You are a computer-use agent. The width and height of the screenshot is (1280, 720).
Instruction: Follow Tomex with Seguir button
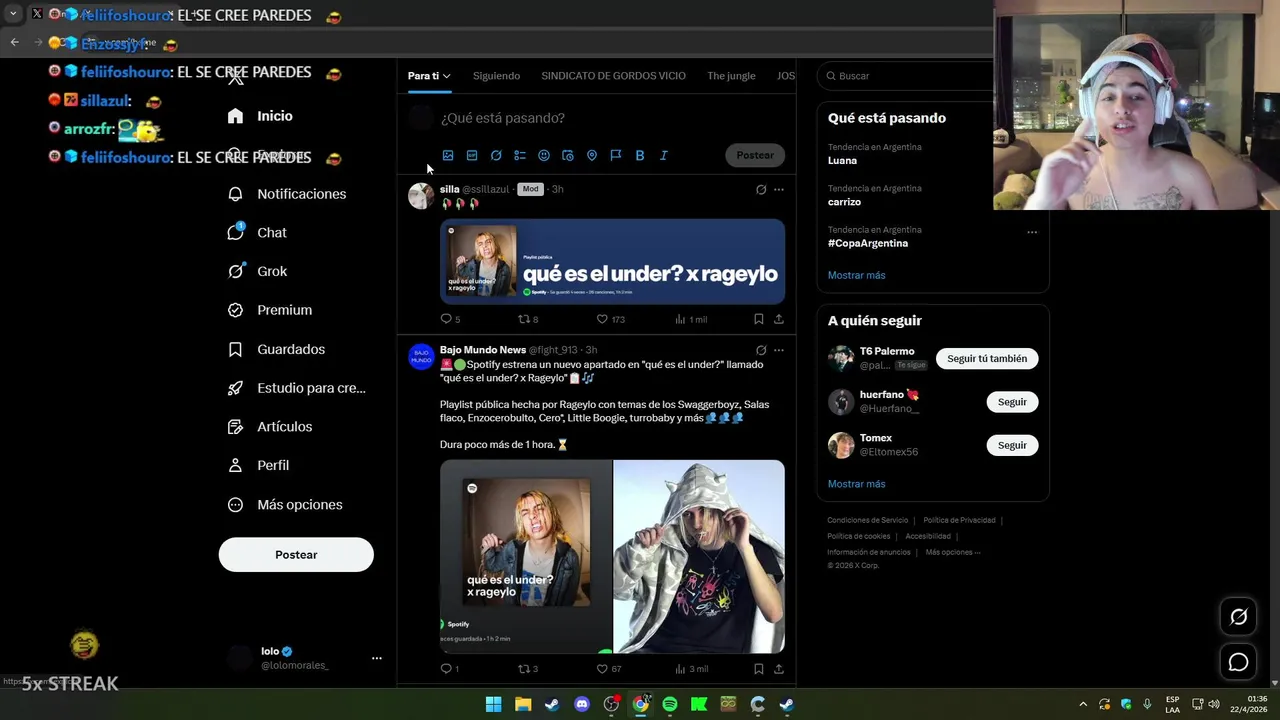[1012, 445]
